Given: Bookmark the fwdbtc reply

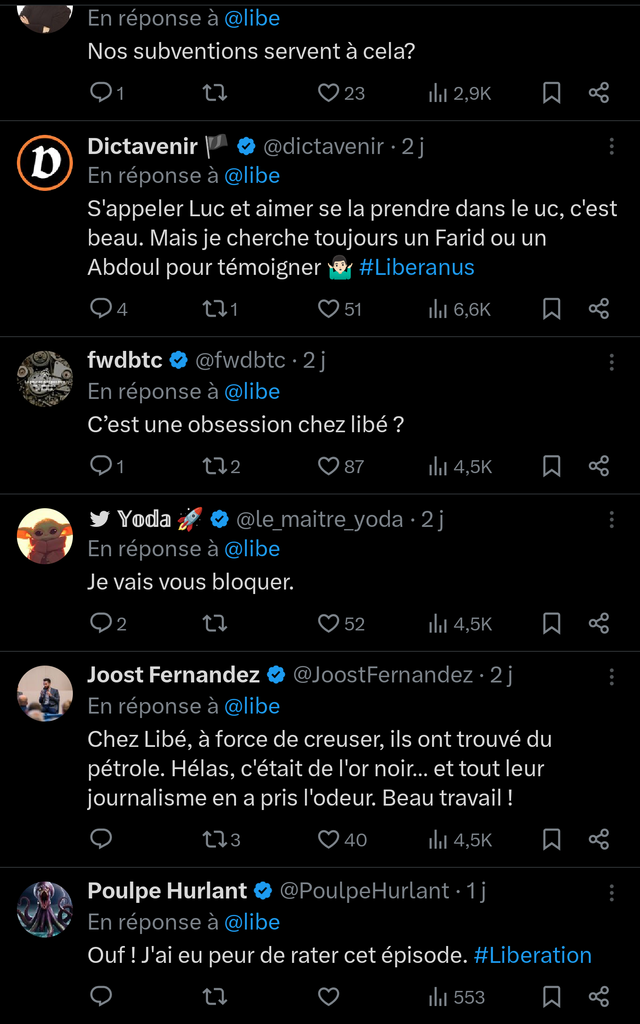Looking at the screenshot, I should (551, 466).
